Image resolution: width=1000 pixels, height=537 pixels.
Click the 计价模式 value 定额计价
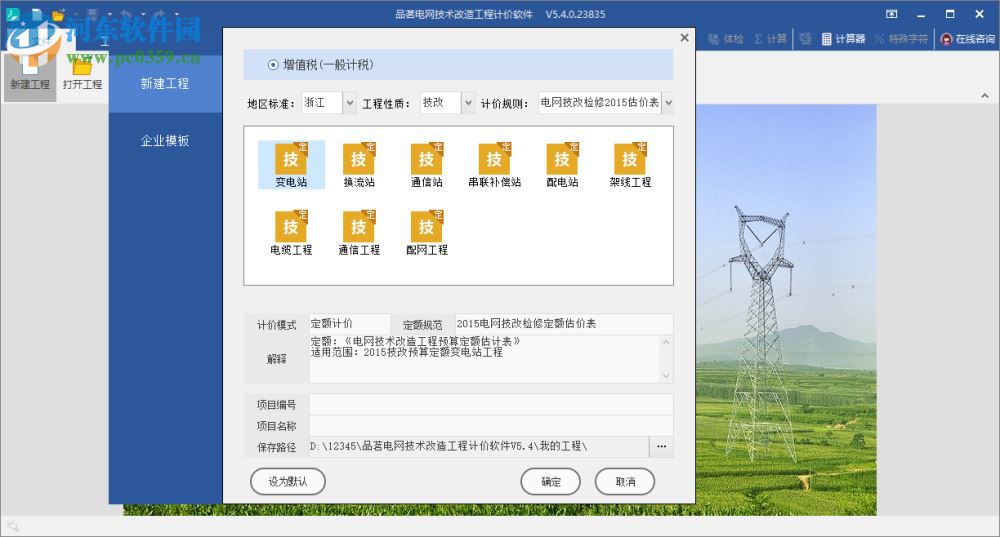click(x=349, y=324)
